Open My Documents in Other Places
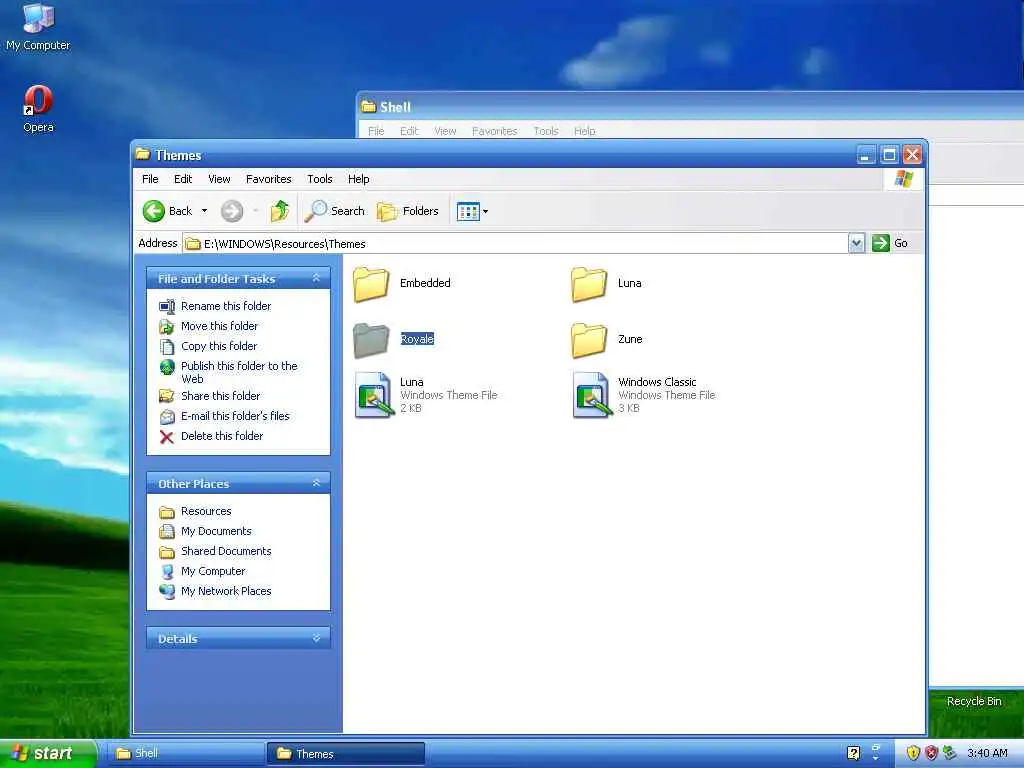Viewport: 1024px width, 768px height. [x=216, y=531]
